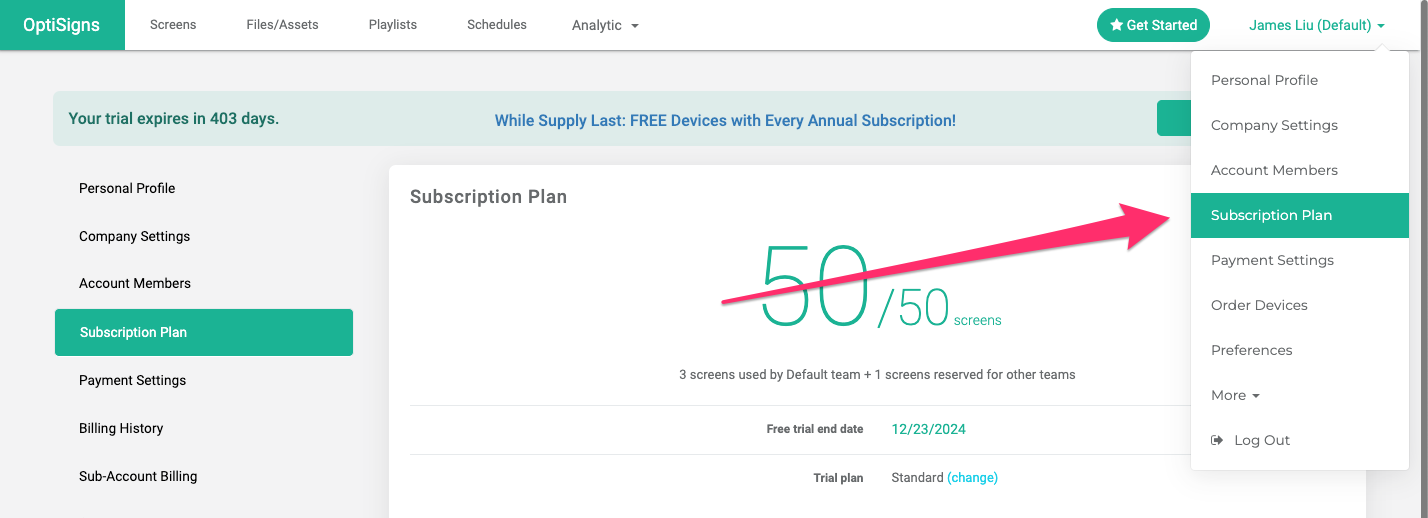Open James Liu account dropdown

tap(1317, 25)
